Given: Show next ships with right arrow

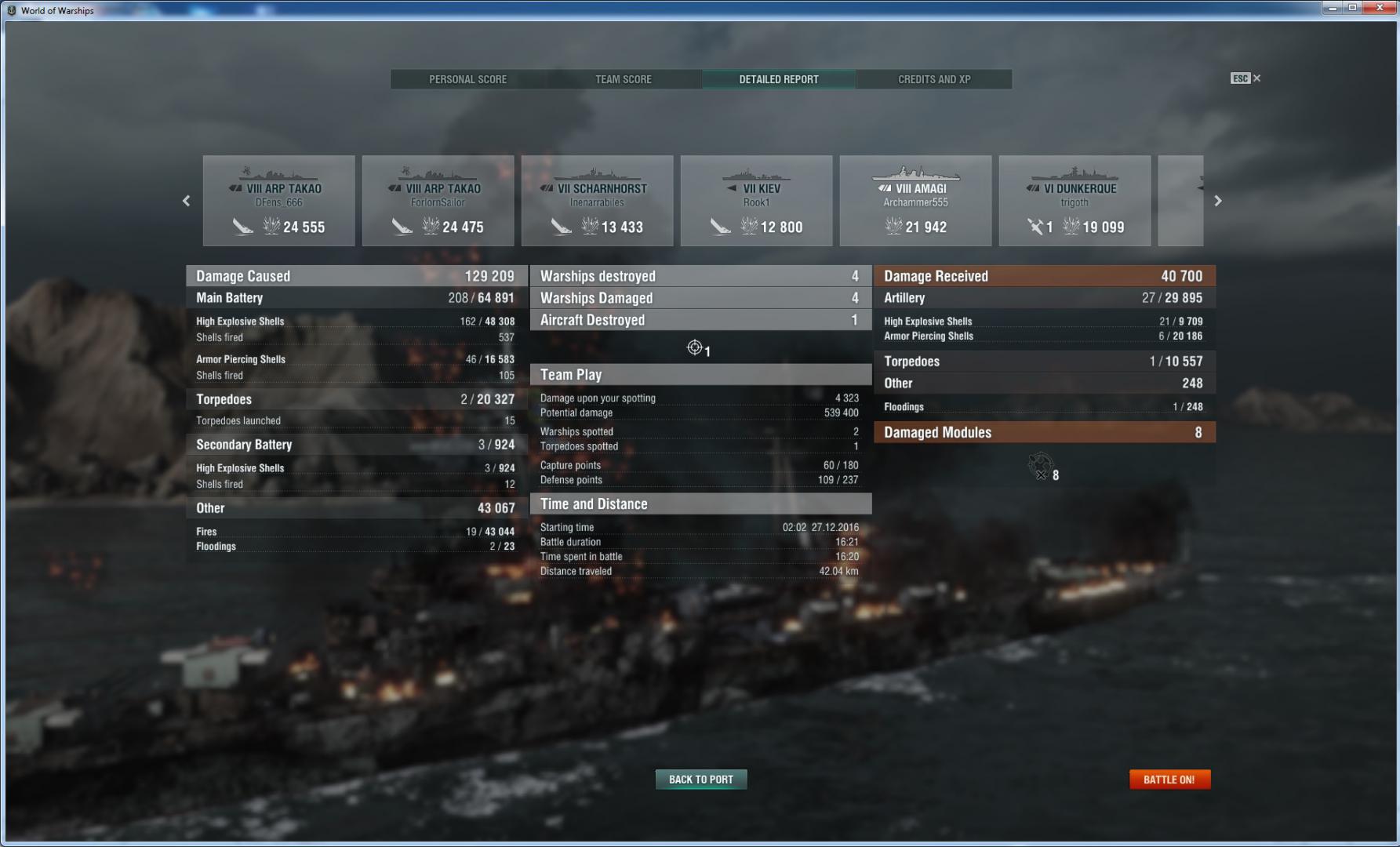Looking at the screenshot, I should click(x=1218, y=201).
